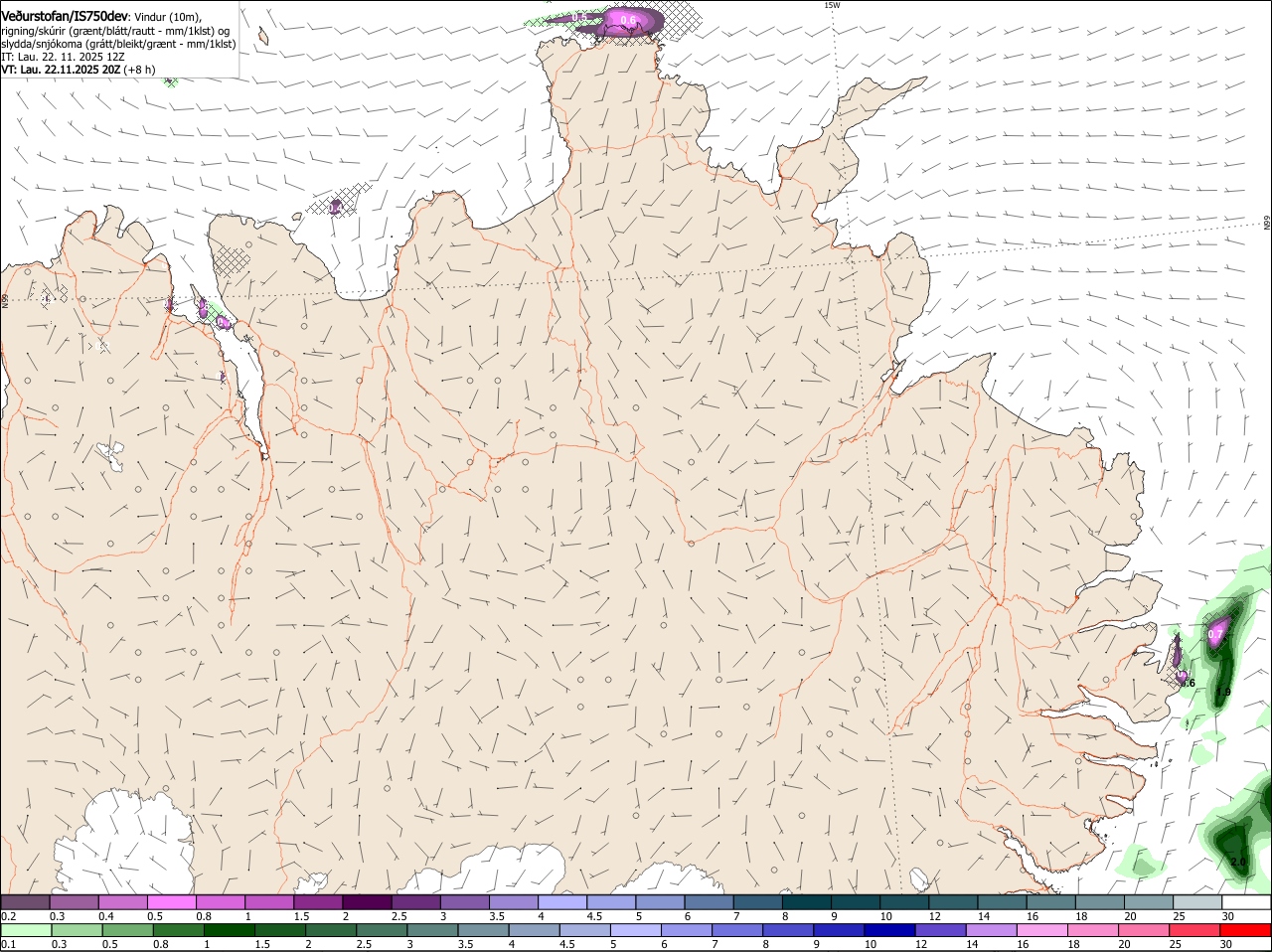Click the 1.9 value on the eastern green rain patch

pos(1223,692)
